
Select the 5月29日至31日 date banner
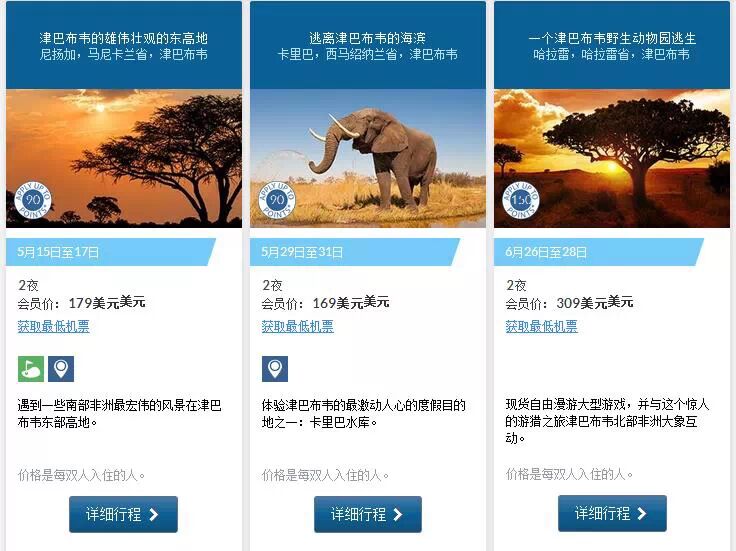(355, 252)
